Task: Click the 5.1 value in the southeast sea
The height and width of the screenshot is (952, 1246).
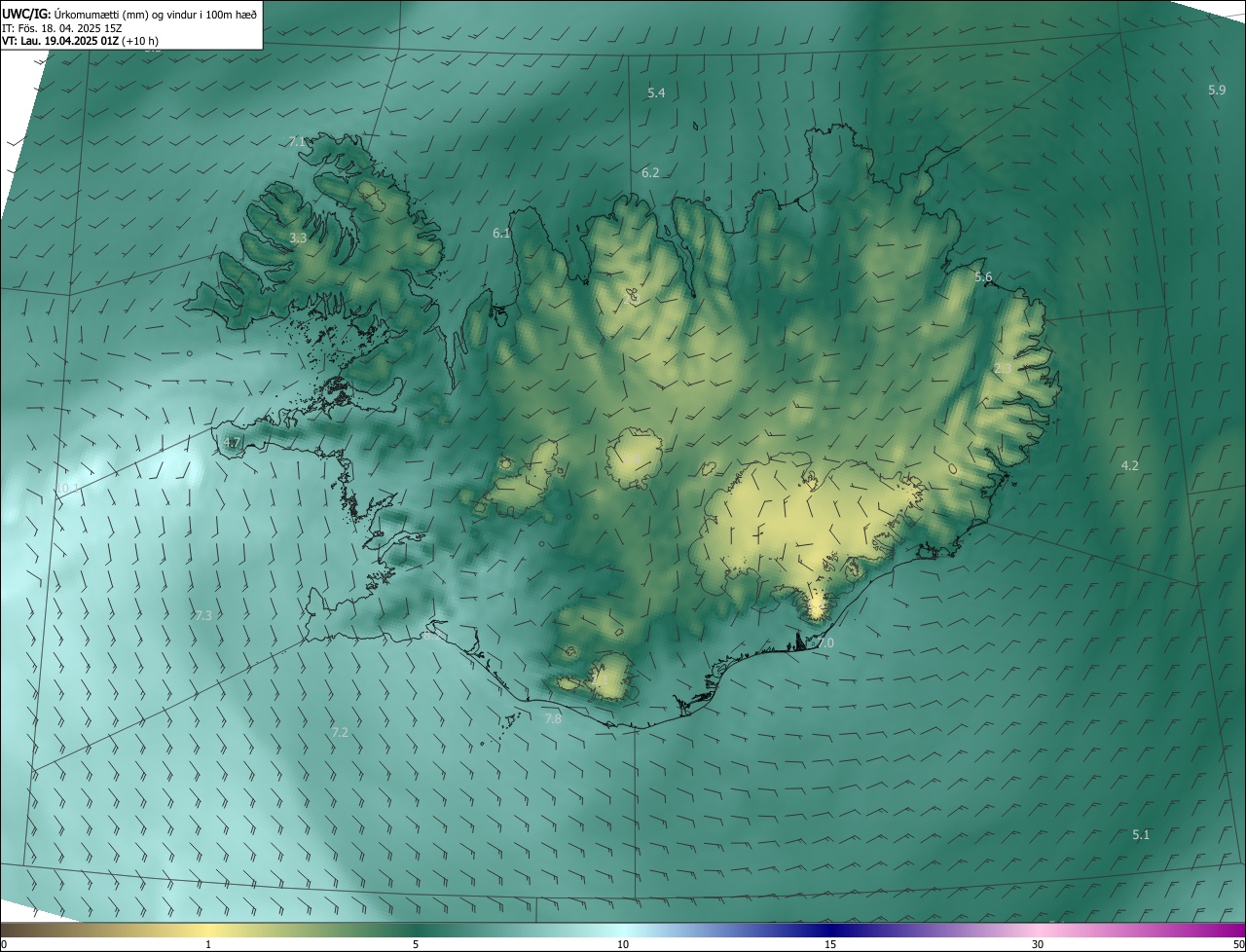Action: (1141, 835)
